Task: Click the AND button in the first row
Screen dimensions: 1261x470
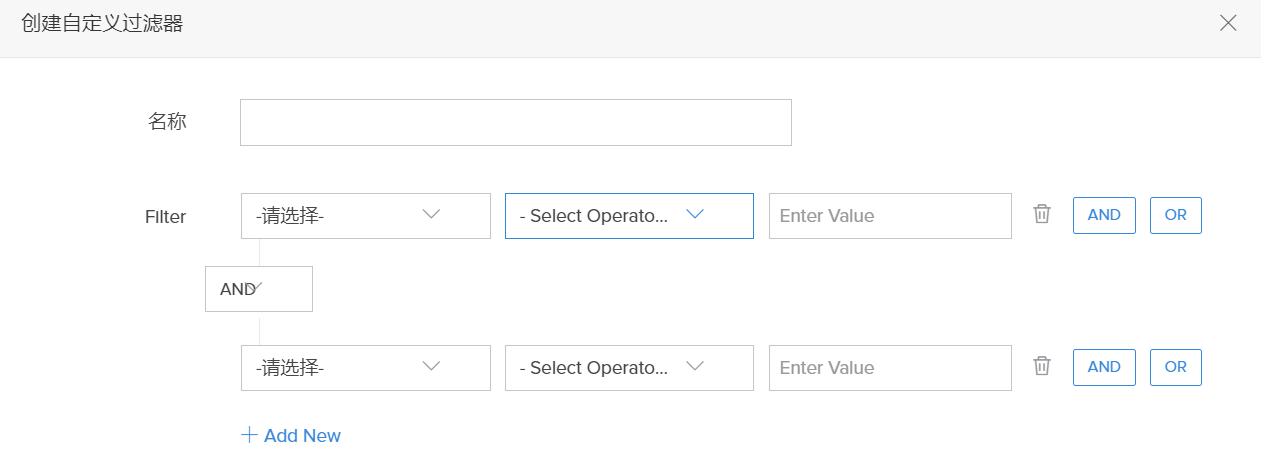Action: [x=1104, y=215]
